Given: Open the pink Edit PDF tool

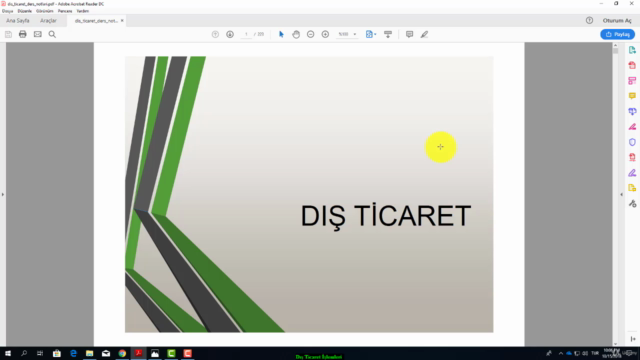Looking at the screenshot, I should click(x=632, y=81).
